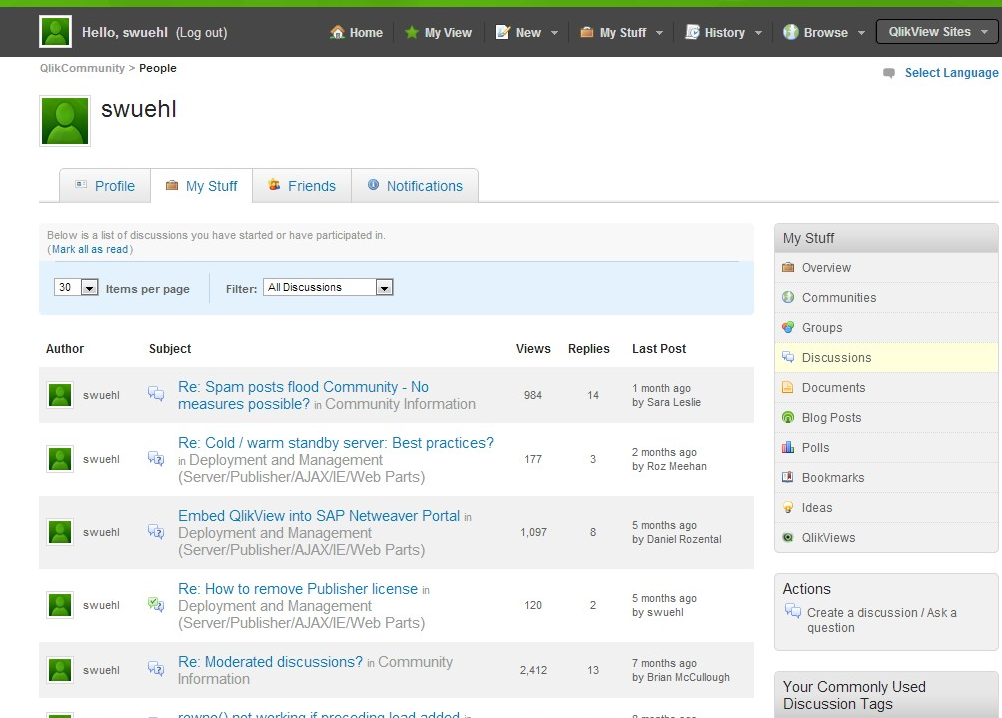Expand the My Stuff menu arrow in top bar
Viewport: 1002px width, 718px height.
(659, 33)
